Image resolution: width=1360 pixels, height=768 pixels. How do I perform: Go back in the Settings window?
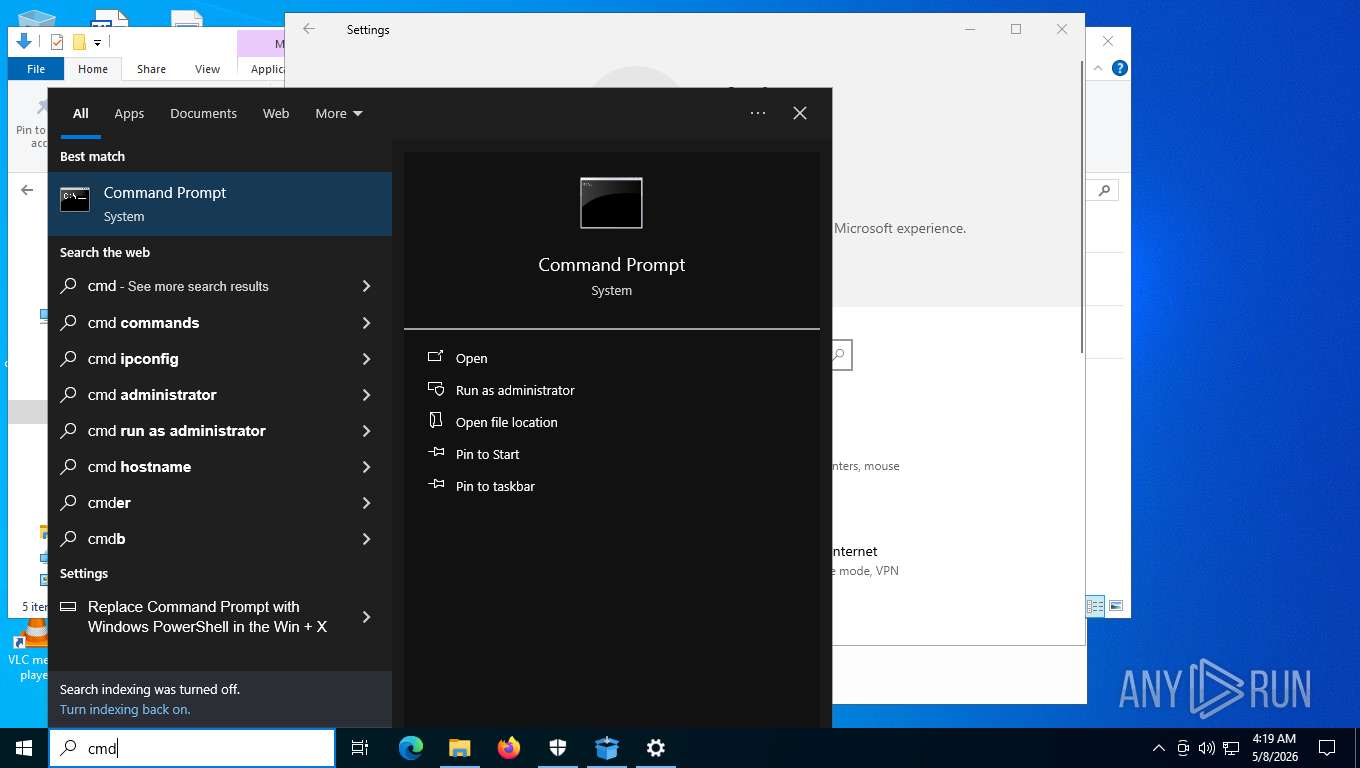point(309,29)
